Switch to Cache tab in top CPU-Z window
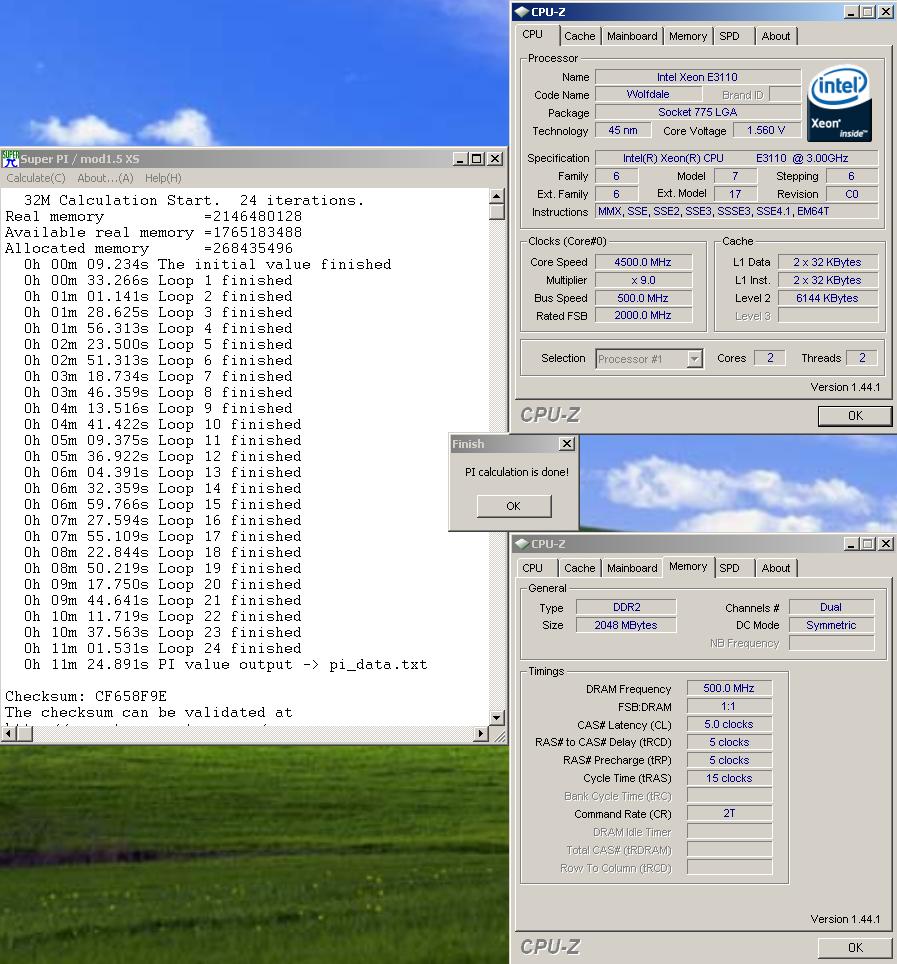Viewport: 897px width, 964px height. tap(580, 36)
